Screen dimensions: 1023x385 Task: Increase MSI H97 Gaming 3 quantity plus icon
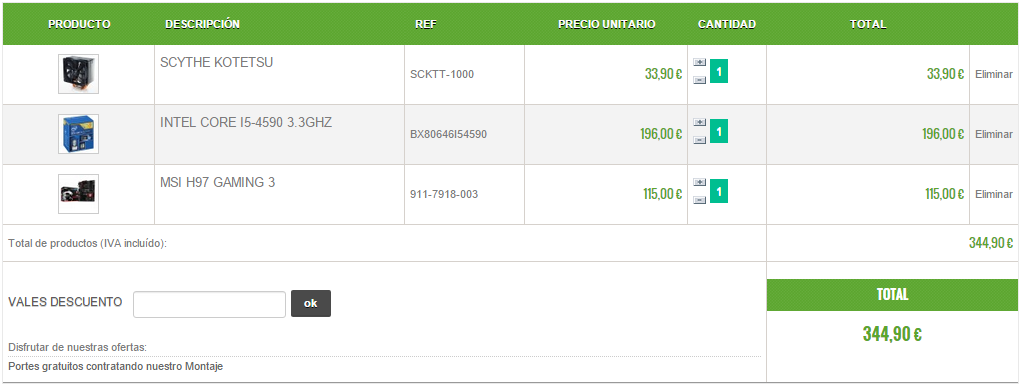point(699,182)
